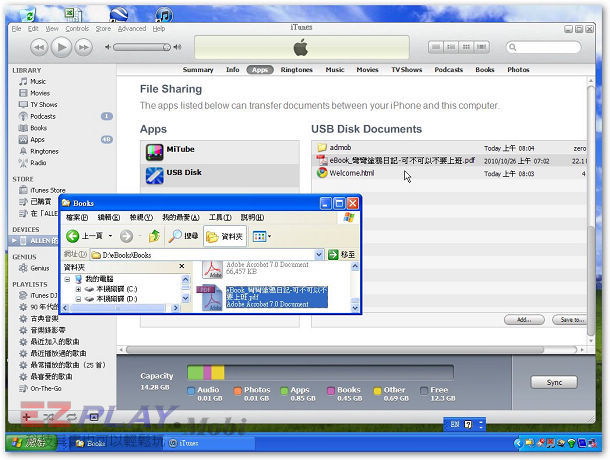
Task: Open the Summary tab
Action: (198, 70)
